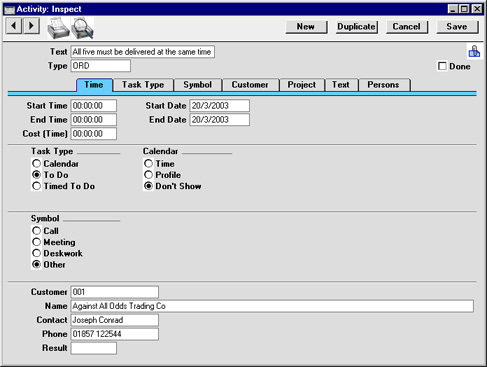This screenshot has width=487, height=367.
Task: Switch to the Project tab
Action: pos(302,85)
